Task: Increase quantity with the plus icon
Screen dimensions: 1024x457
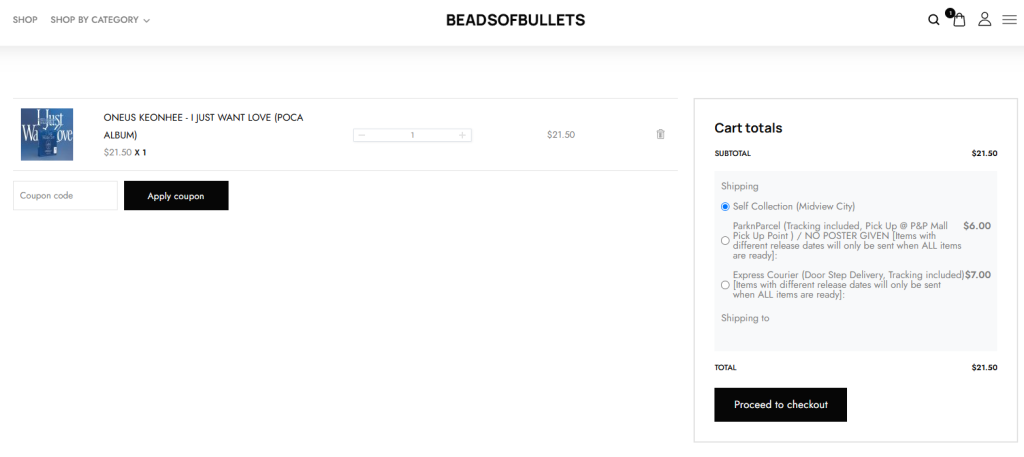Action: [x=462, y=135]
